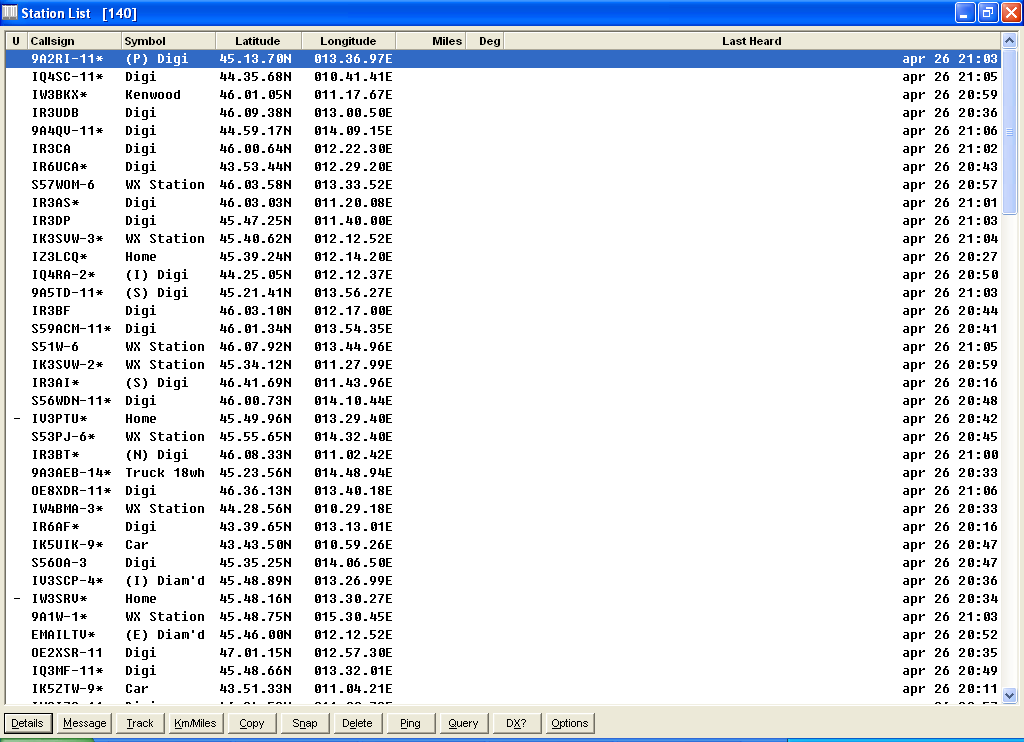Viewport: 1024px width, 742px height.
Task: Sort by the Longitude column header
Action: 348,41
